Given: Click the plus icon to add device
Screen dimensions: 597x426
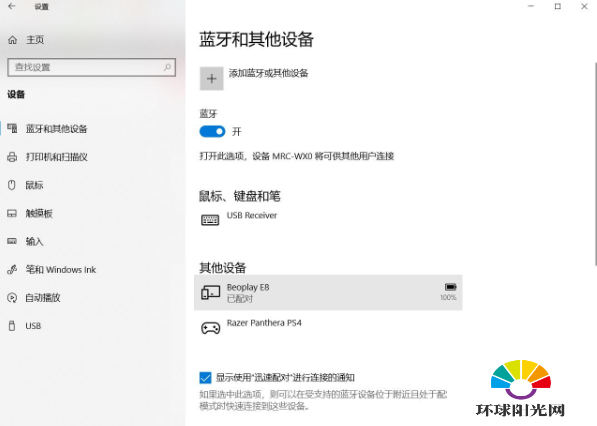Looking at the screenshot, I should tap(211, 79).
